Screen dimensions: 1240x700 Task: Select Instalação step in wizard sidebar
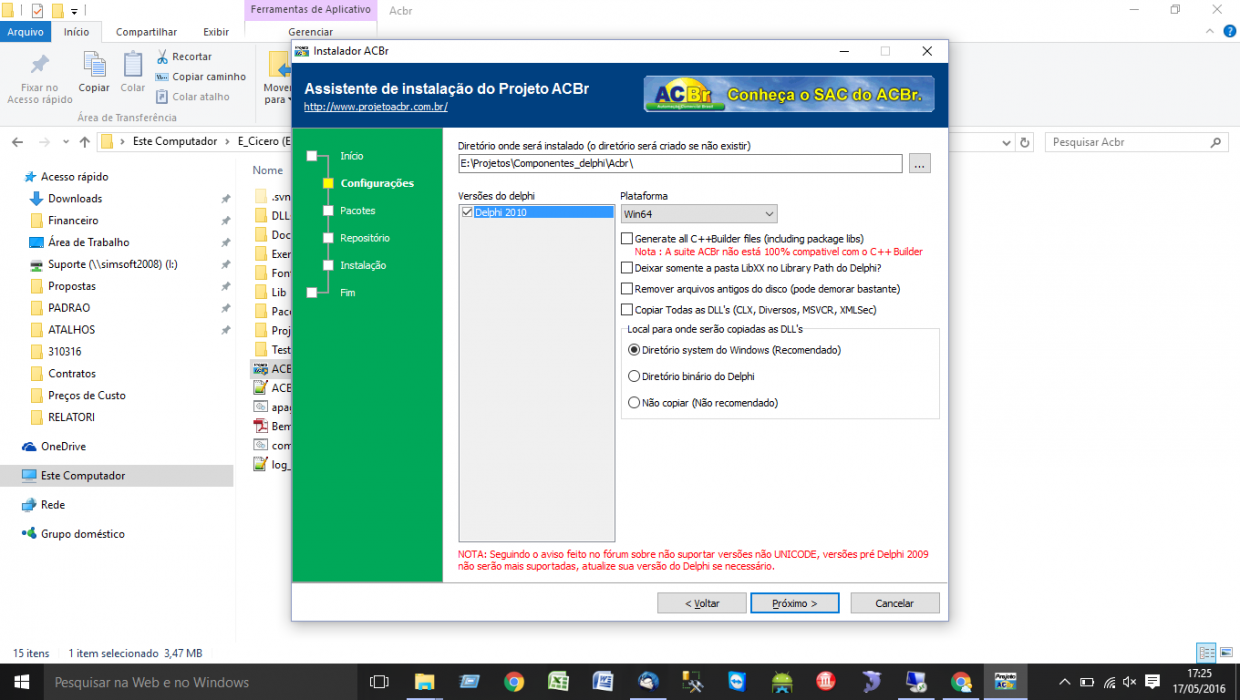tap(363, 265)
